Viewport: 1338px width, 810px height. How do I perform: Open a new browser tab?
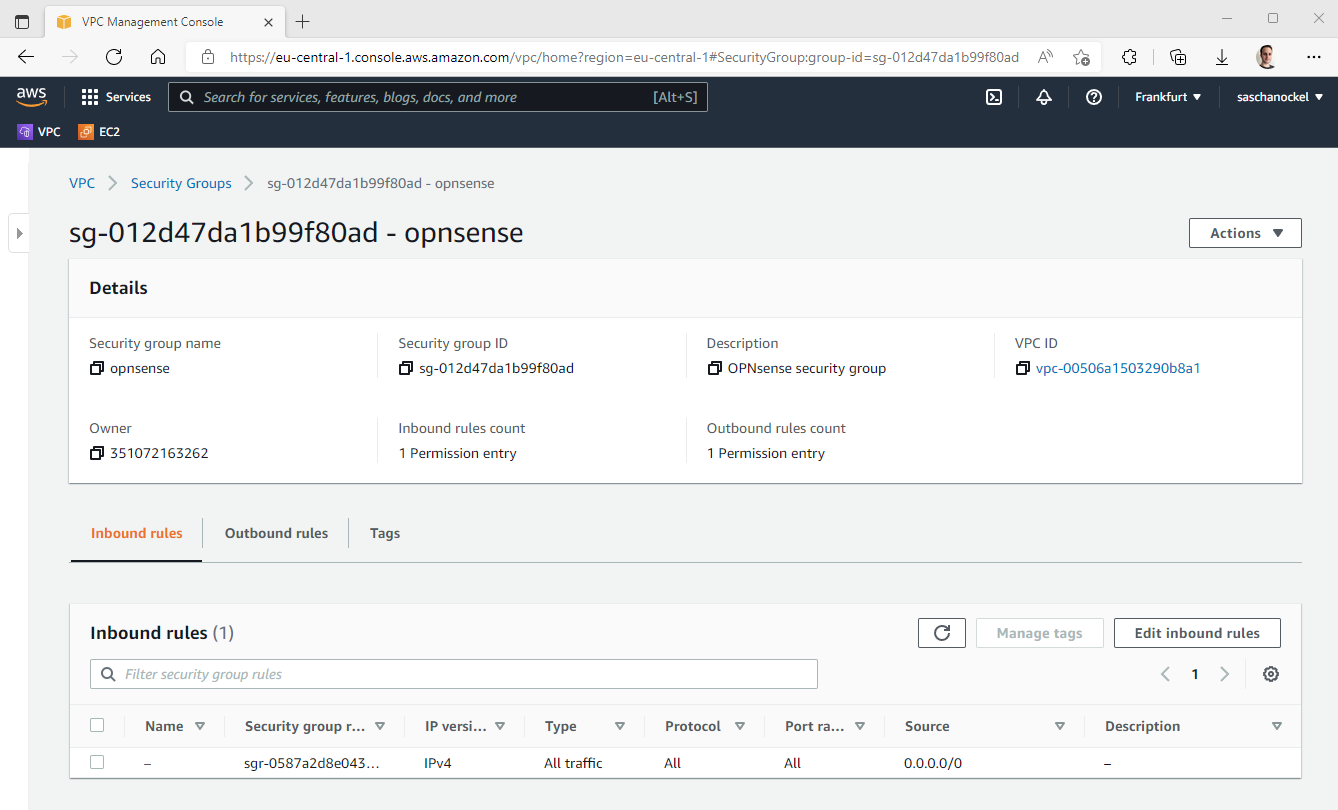303,21
